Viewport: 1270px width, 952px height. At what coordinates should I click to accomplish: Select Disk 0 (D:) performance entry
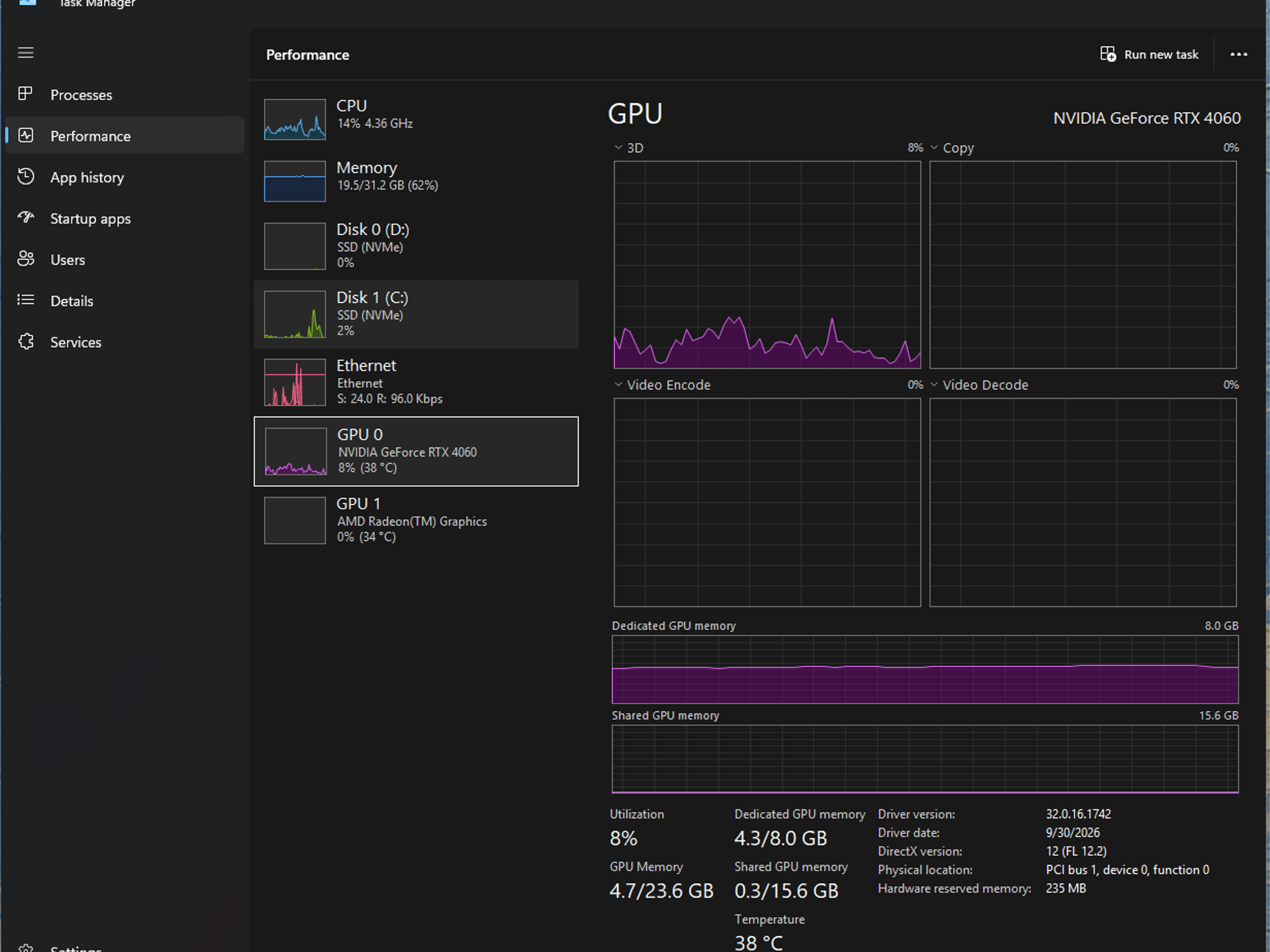point(416,246)
